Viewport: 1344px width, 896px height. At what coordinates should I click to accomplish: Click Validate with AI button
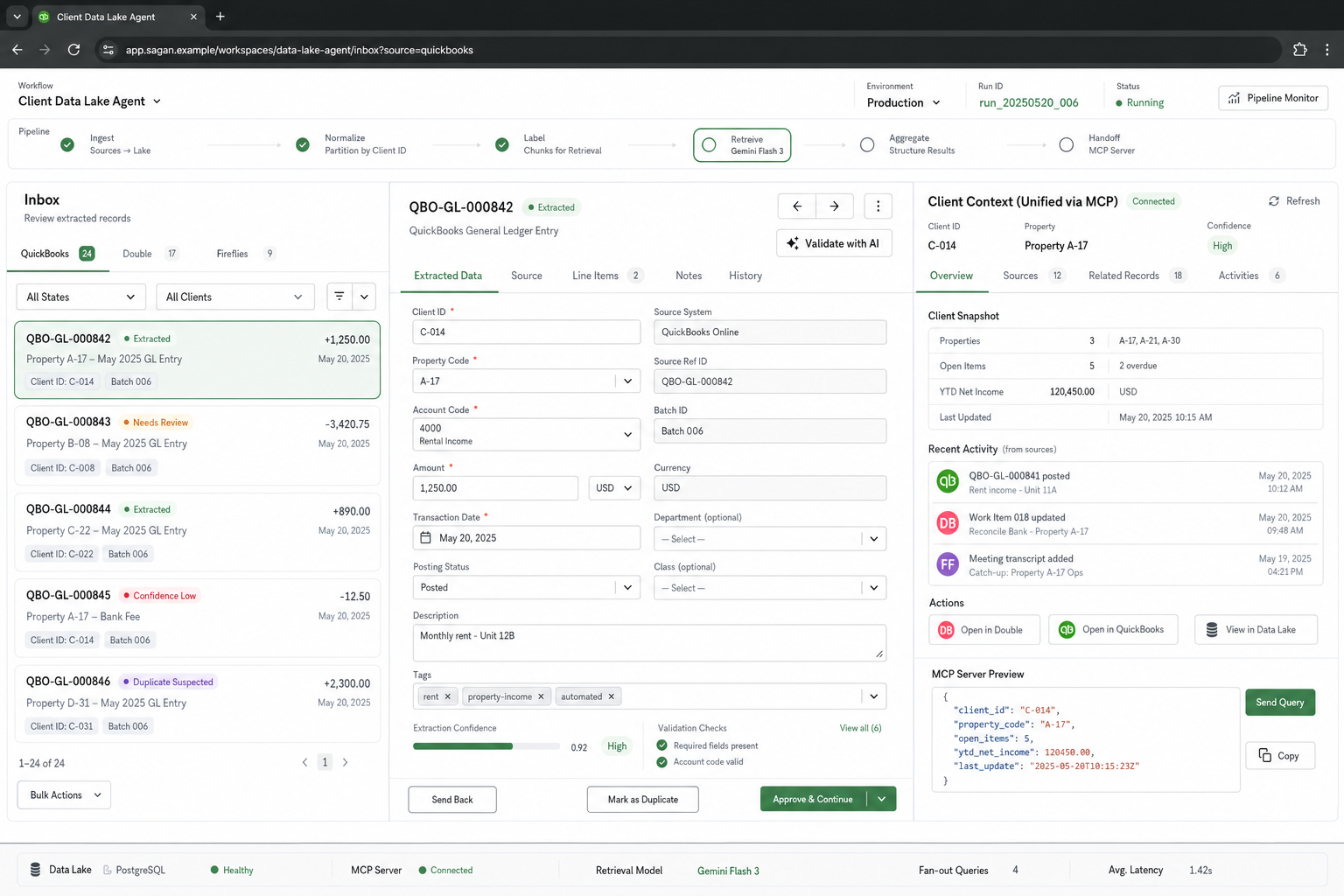click(834, 243)
